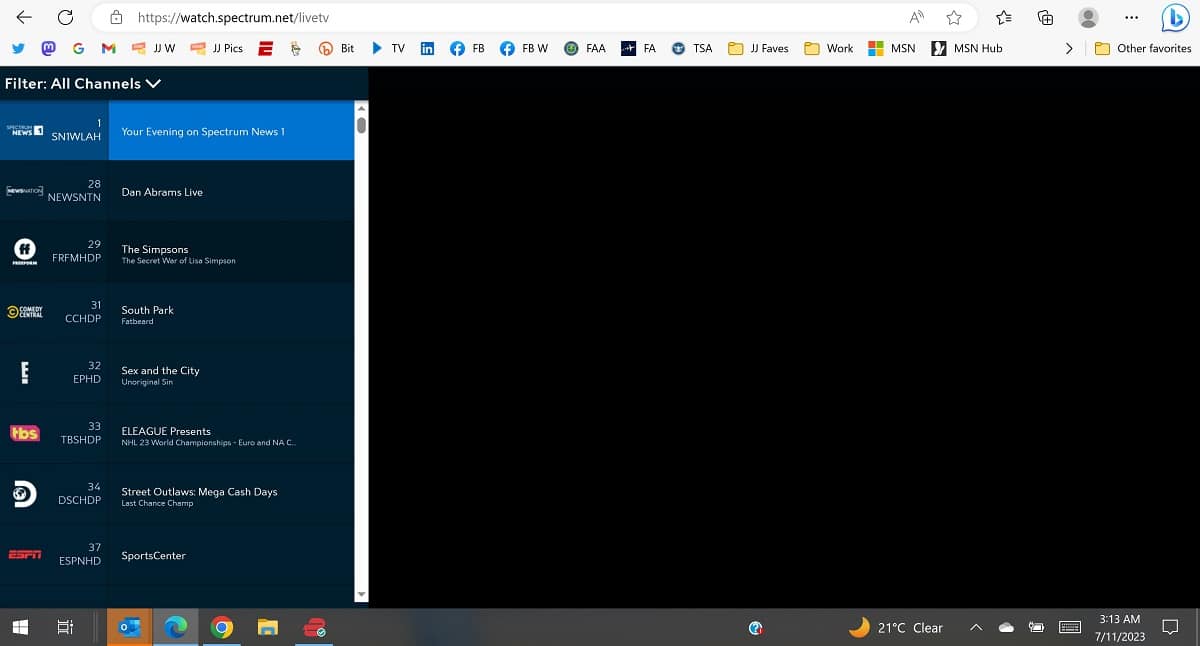Add this page to favorites star
The width and height of the screenshot is (1200, 646).
(954, 17)
